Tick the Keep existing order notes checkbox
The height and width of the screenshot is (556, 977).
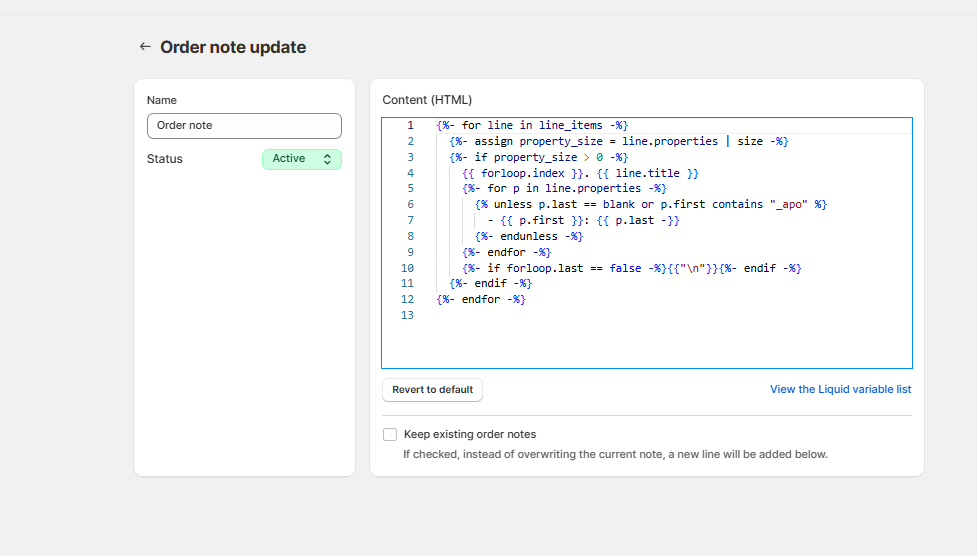pos(390,435)
